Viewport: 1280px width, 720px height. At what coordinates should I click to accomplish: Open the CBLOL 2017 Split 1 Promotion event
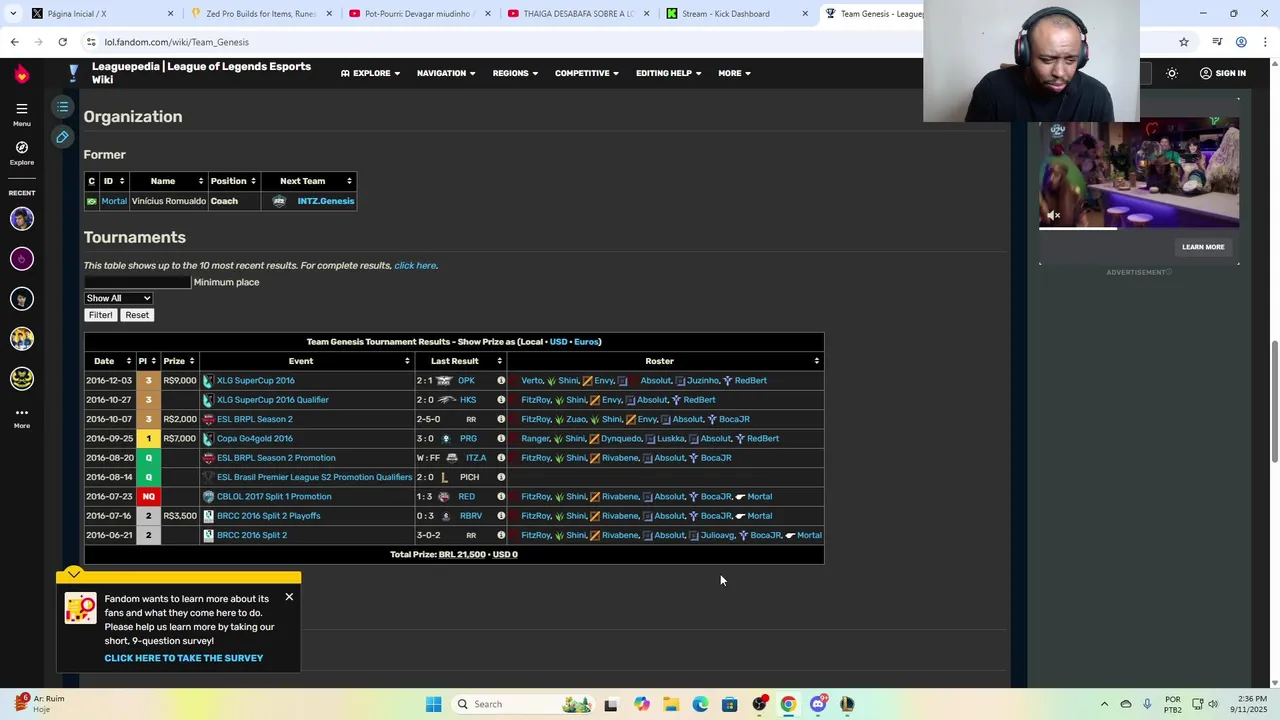[274, 497]
